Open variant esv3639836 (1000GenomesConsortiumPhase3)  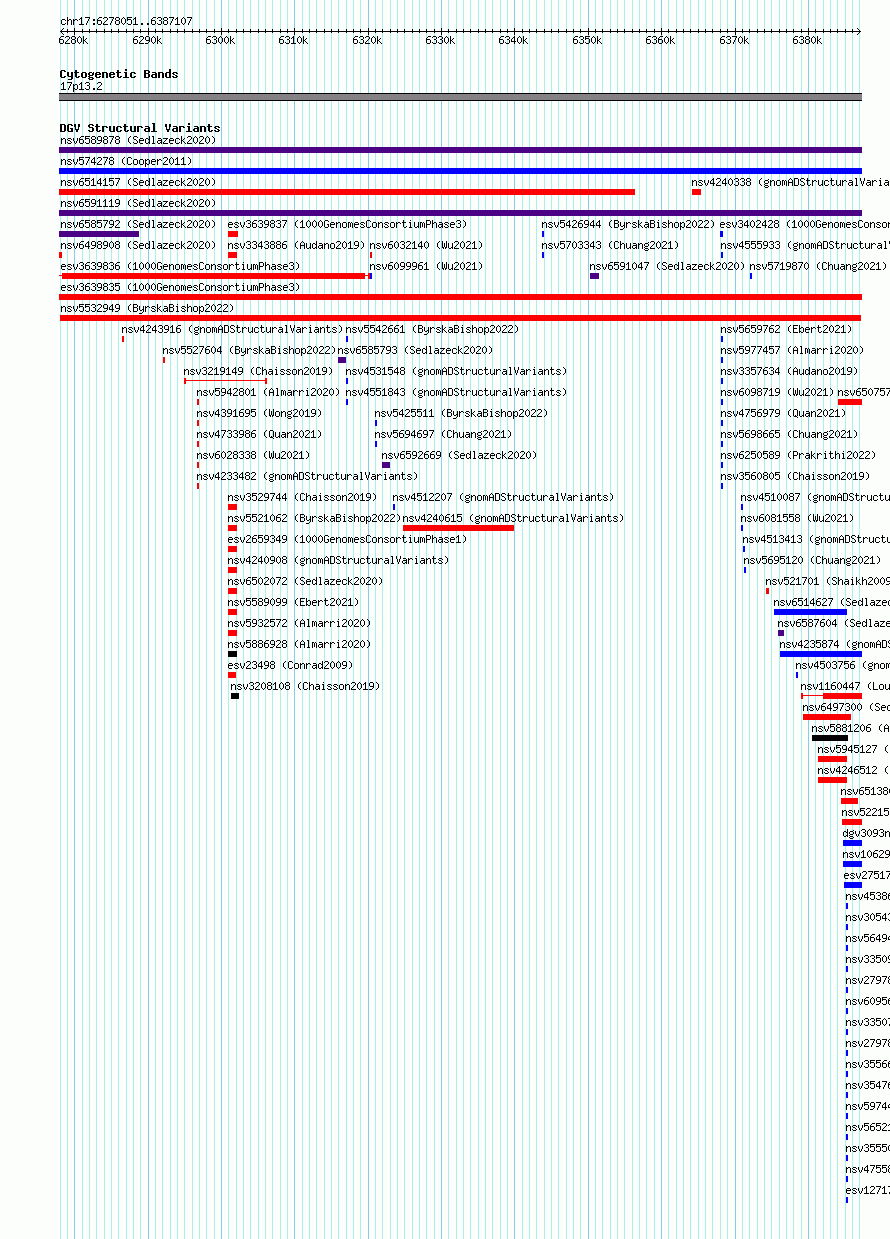180,266
